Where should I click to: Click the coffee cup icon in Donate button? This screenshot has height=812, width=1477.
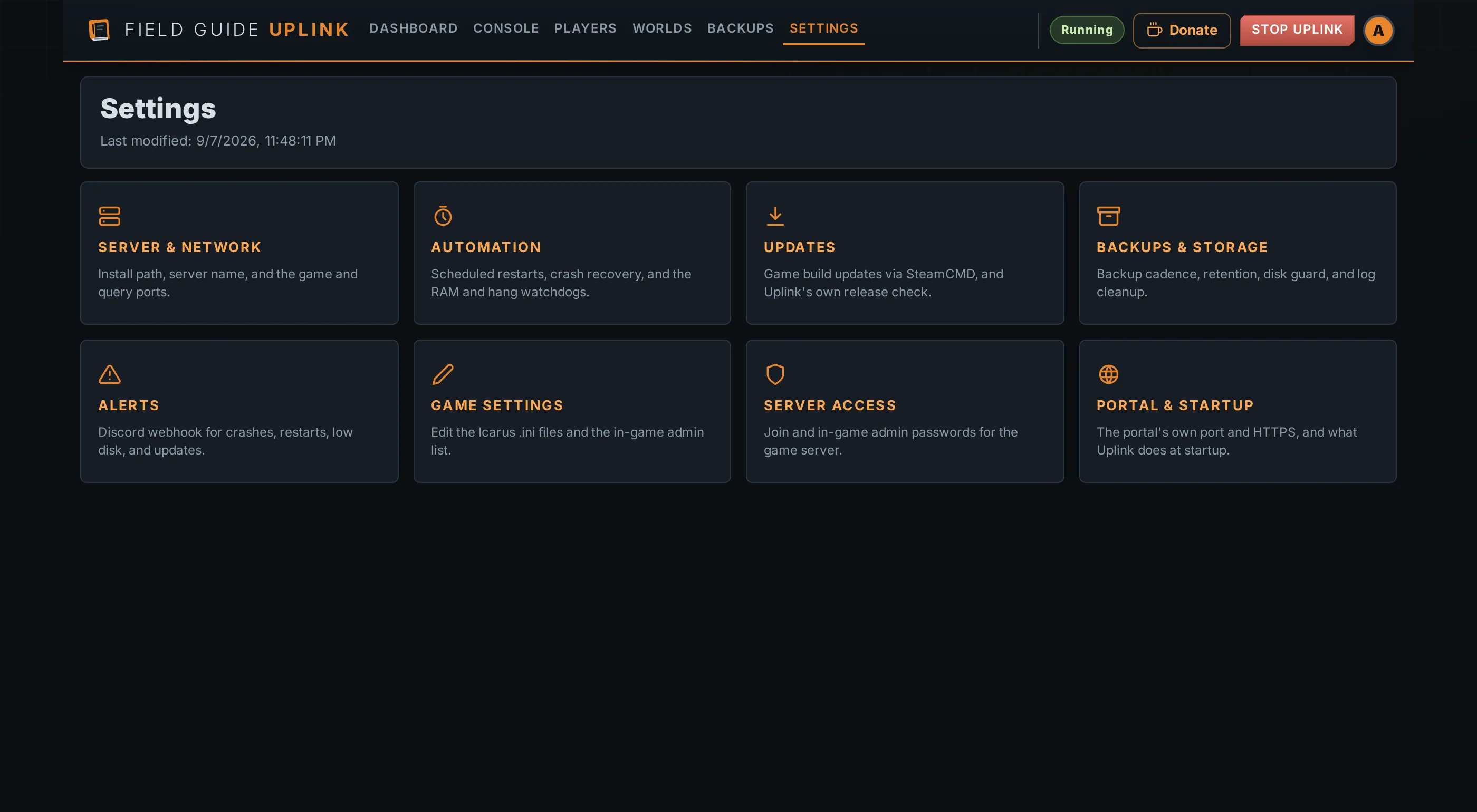[1154, 30]
